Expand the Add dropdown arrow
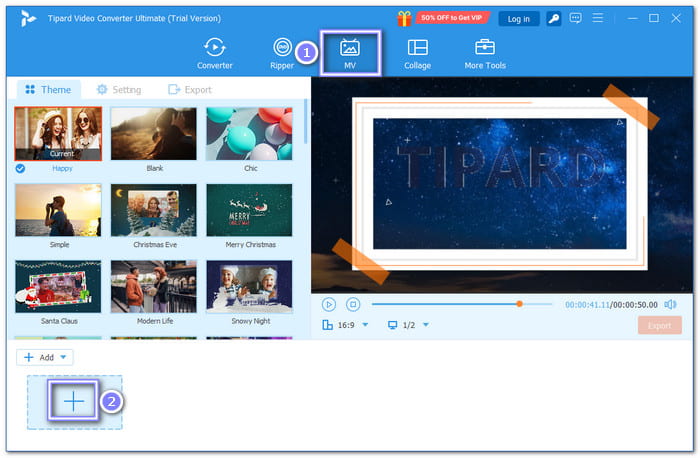The height and width of the screenshot is (458, 700). [63, 357]
